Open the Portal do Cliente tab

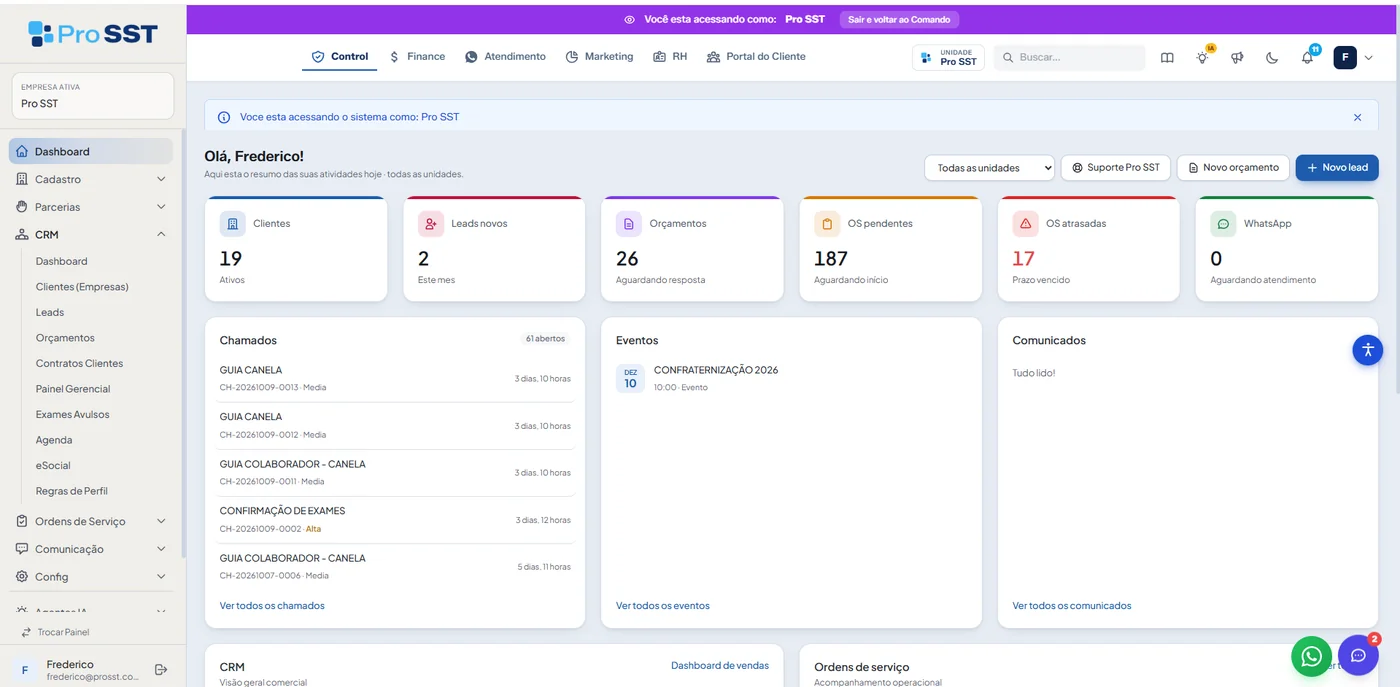[x=756, y=57]
